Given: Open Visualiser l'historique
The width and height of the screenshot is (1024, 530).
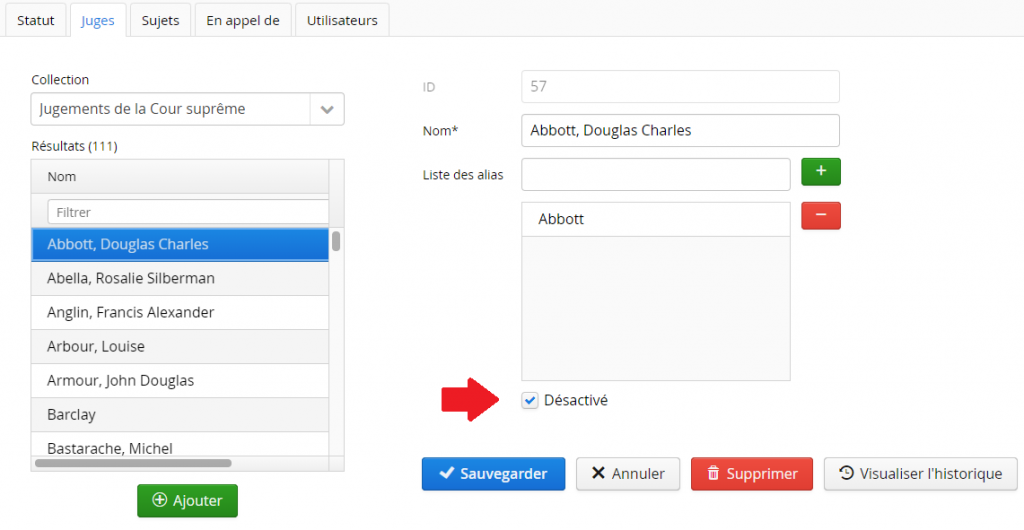Looking at the screenshot, I should pos(920,474).
